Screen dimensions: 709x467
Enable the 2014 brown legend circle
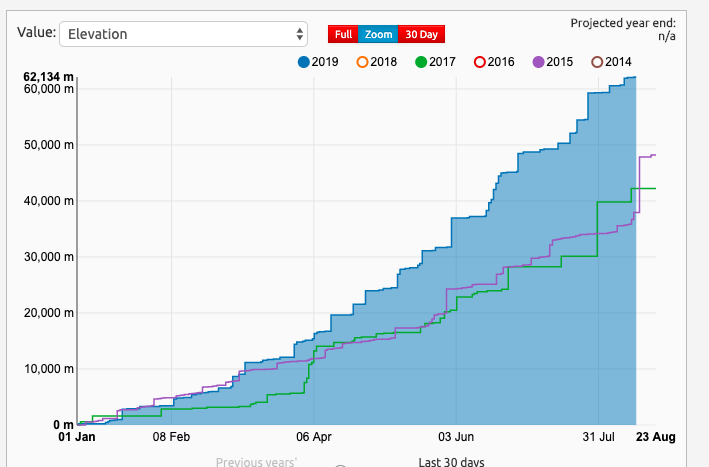pyautogui.click(x=597, y=62)
